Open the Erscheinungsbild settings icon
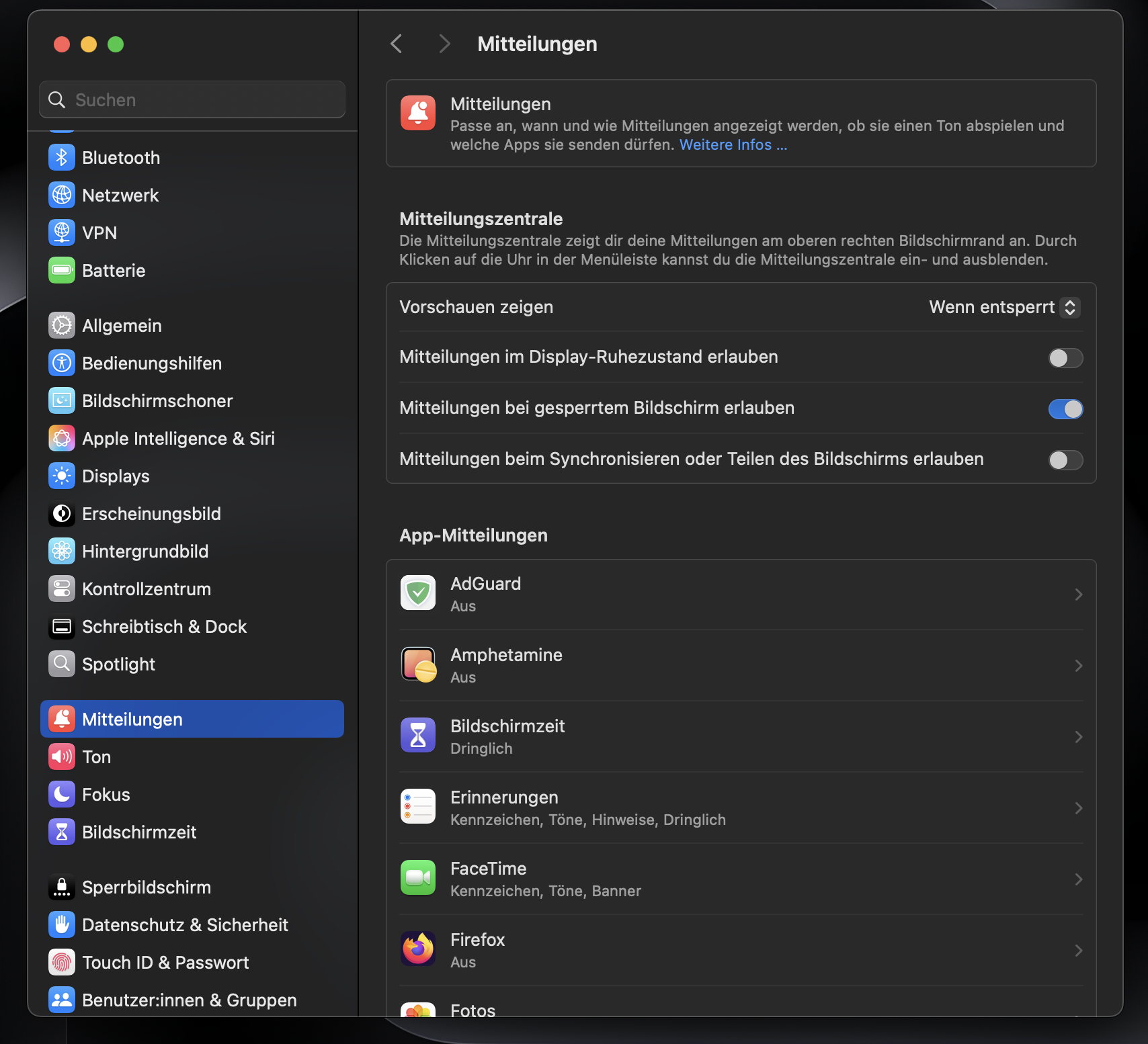This screenshot has width=1148, height=1044. (62, 513)
